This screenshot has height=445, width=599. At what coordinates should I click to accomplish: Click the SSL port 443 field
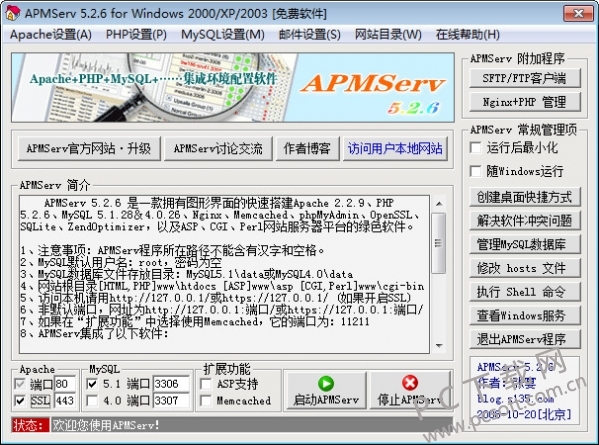coord(65,400)
